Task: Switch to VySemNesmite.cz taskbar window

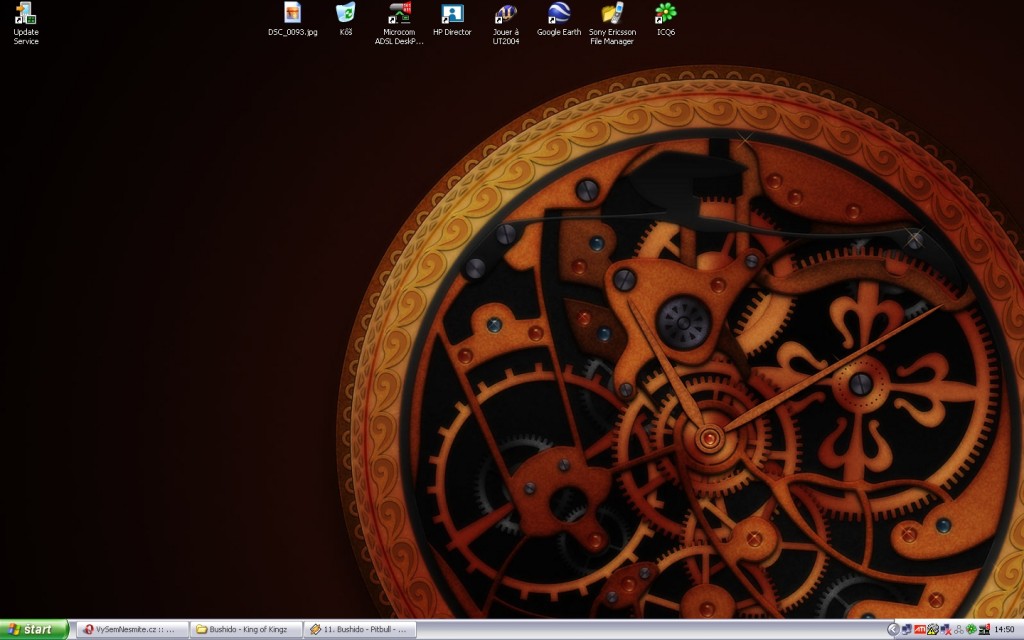Action: tap(133, 630)
